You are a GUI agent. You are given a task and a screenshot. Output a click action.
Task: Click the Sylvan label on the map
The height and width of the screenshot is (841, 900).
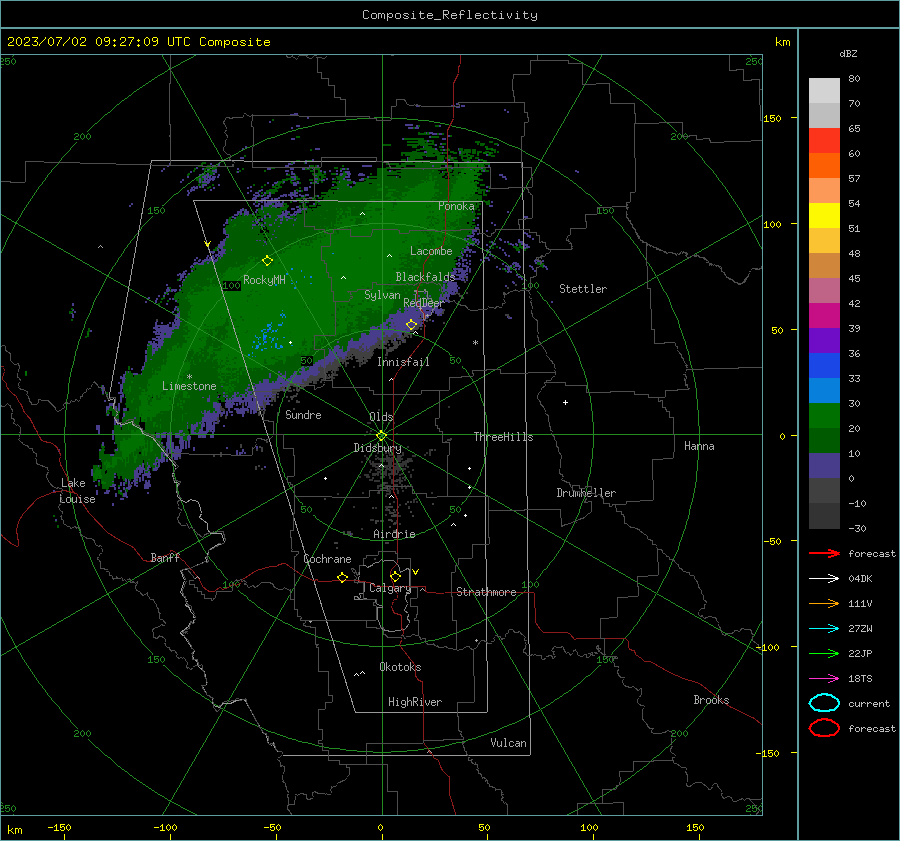(382, 295)
